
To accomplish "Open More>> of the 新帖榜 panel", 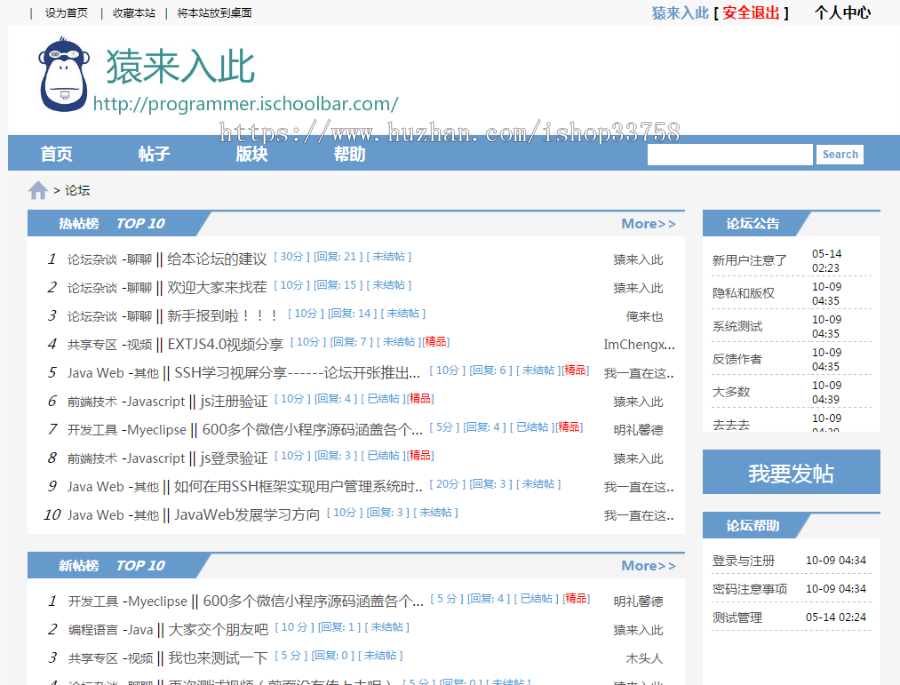I will click(x=648, y=565).
